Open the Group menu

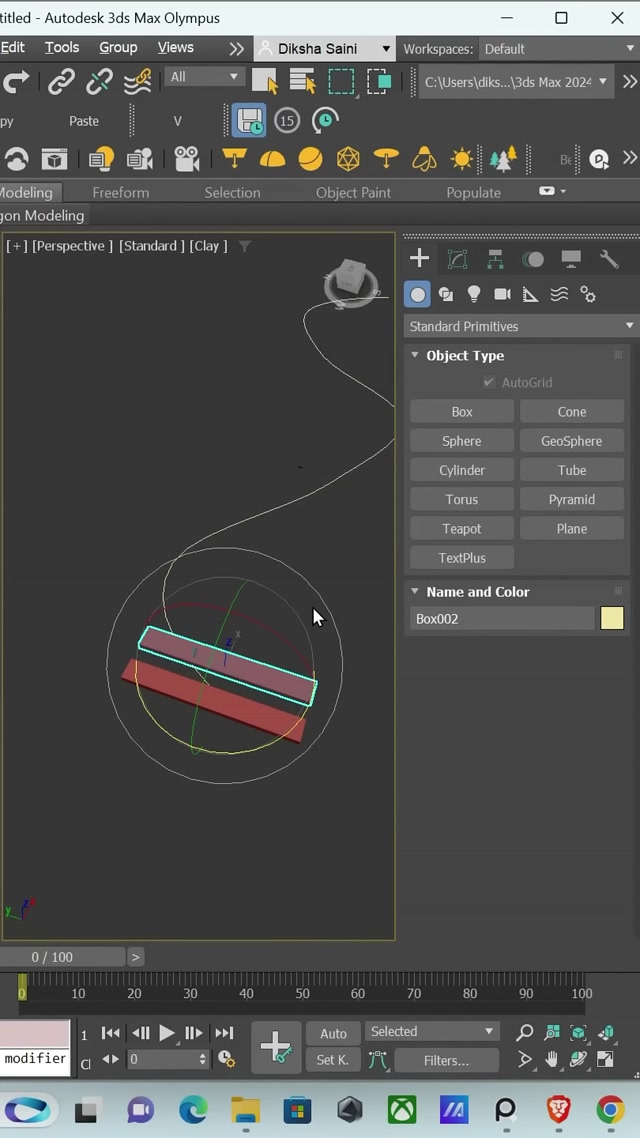118,47
